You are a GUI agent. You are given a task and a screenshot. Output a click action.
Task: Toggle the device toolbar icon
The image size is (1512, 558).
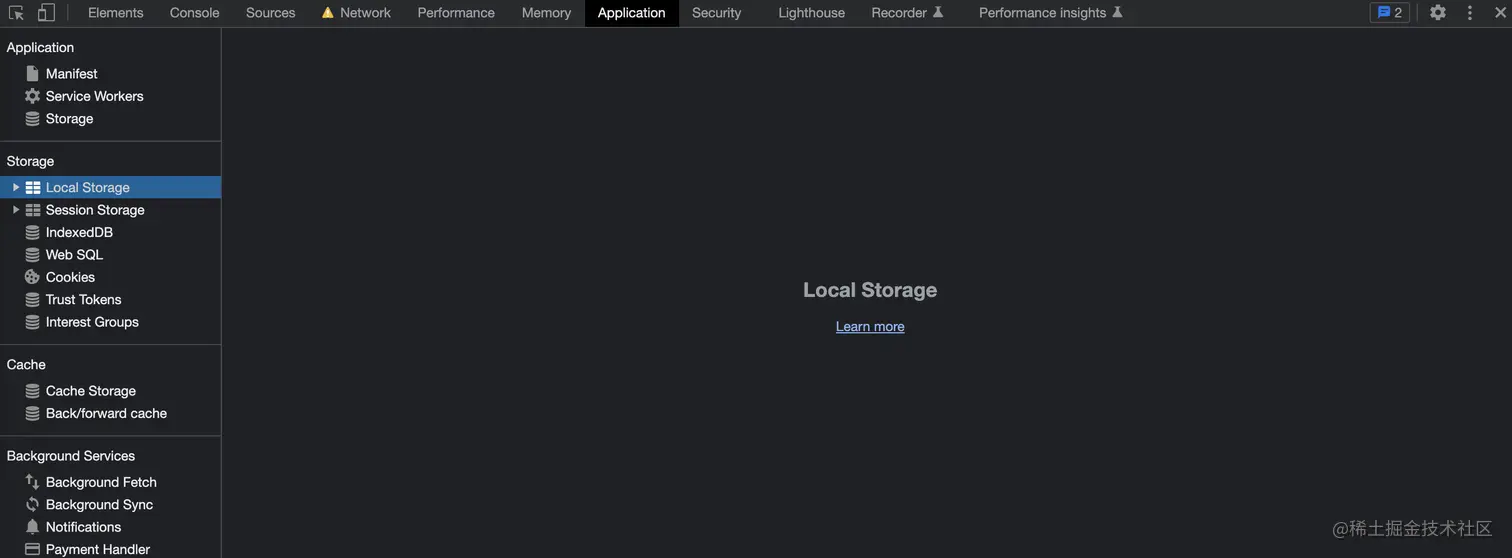point(46,13)
